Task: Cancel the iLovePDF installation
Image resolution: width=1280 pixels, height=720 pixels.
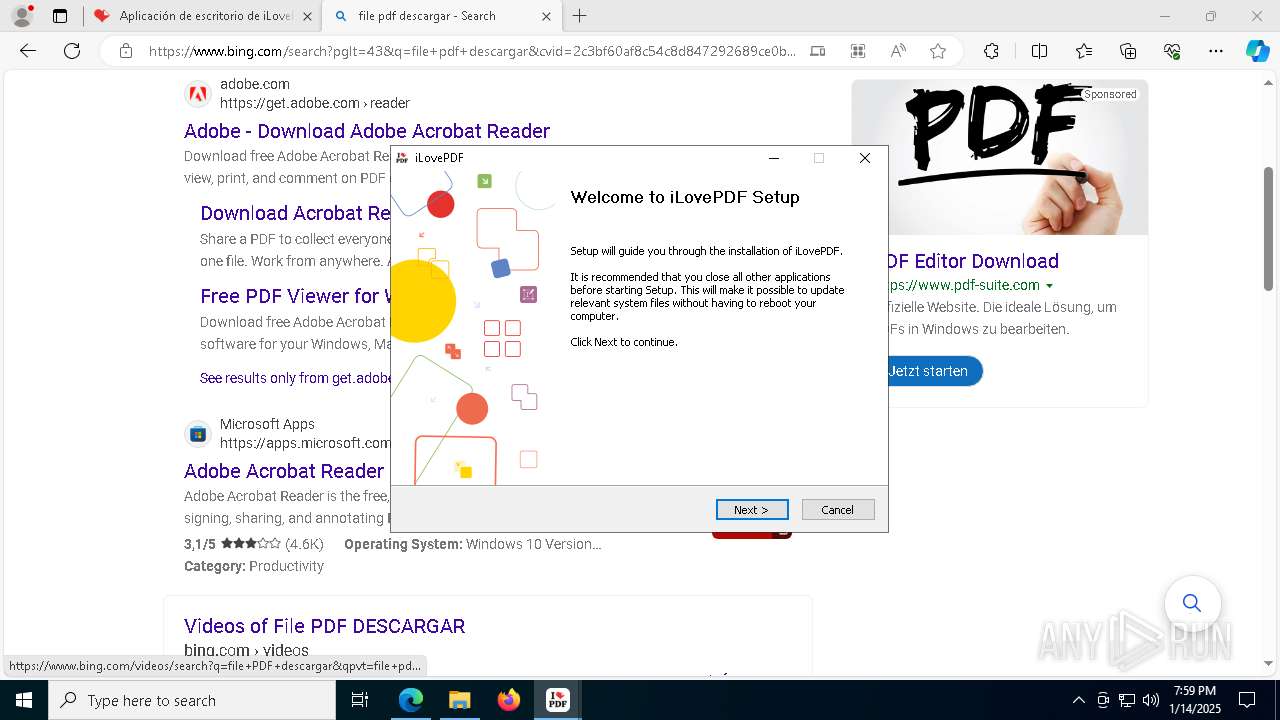Action: (838, 510)
